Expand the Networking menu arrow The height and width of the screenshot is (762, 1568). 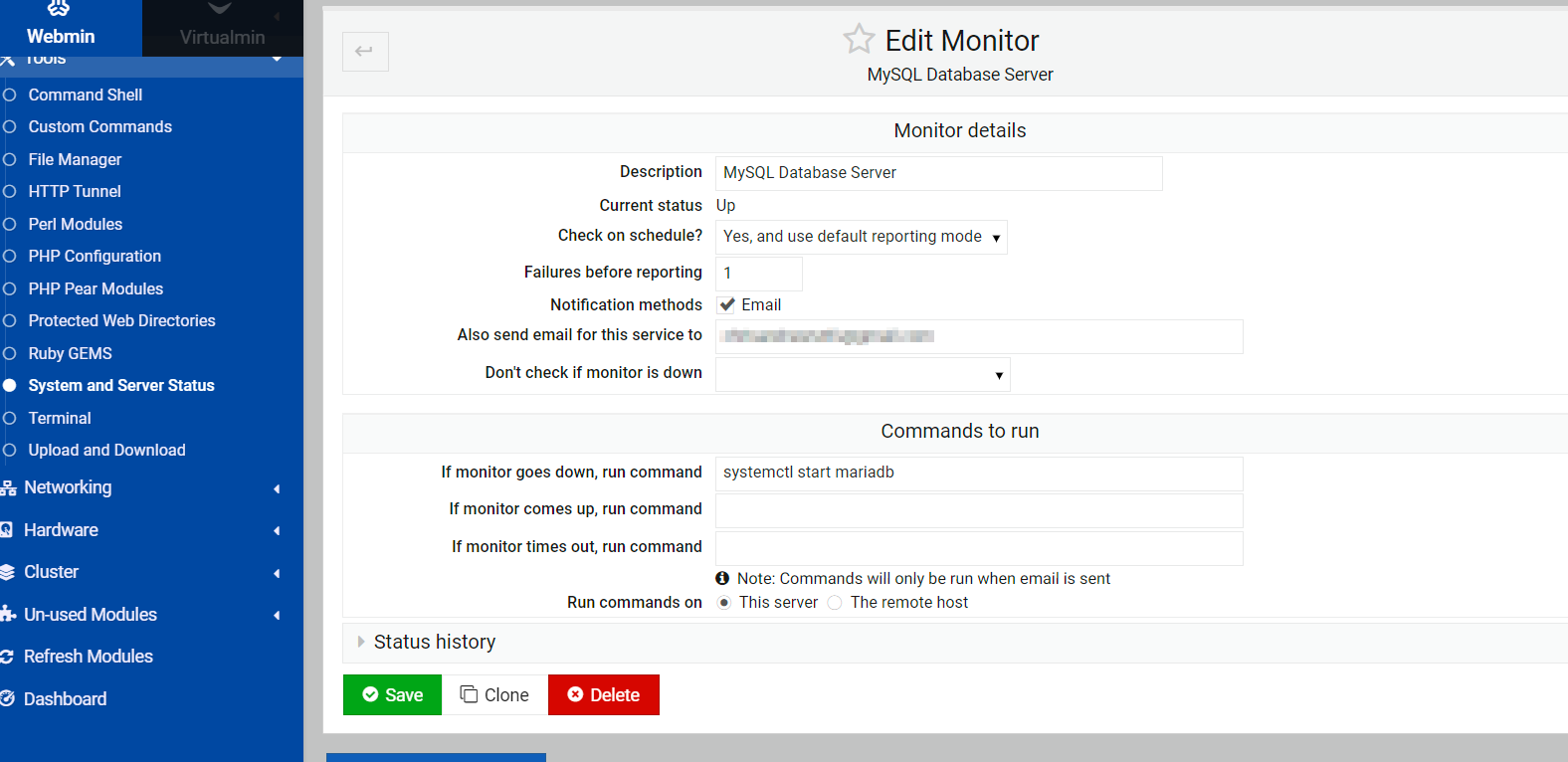click(x=278, y=488)
